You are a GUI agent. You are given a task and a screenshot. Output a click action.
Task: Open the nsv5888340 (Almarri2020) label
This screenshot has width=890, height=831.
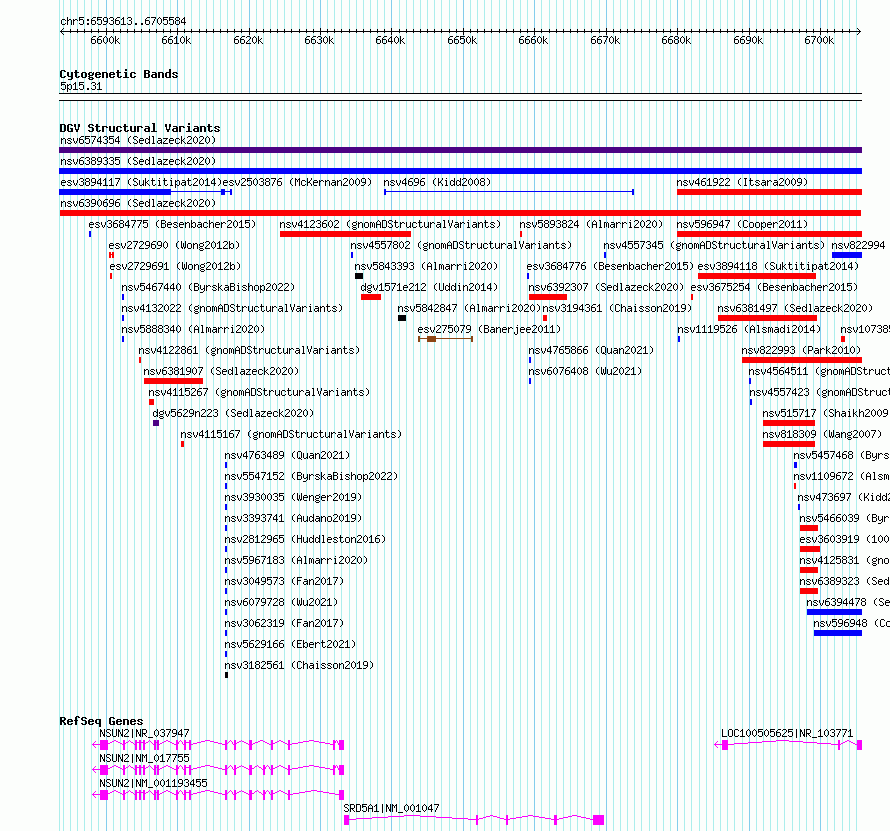(193, 329)
